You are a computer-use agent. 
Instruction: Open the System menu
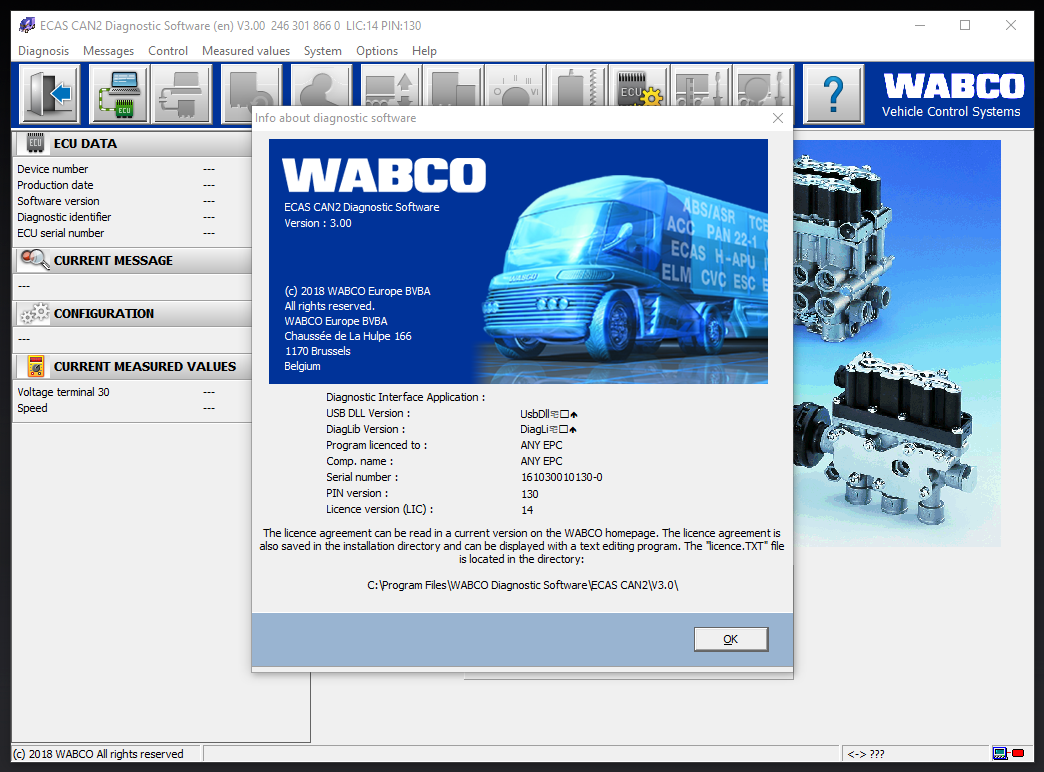(322, 51)
